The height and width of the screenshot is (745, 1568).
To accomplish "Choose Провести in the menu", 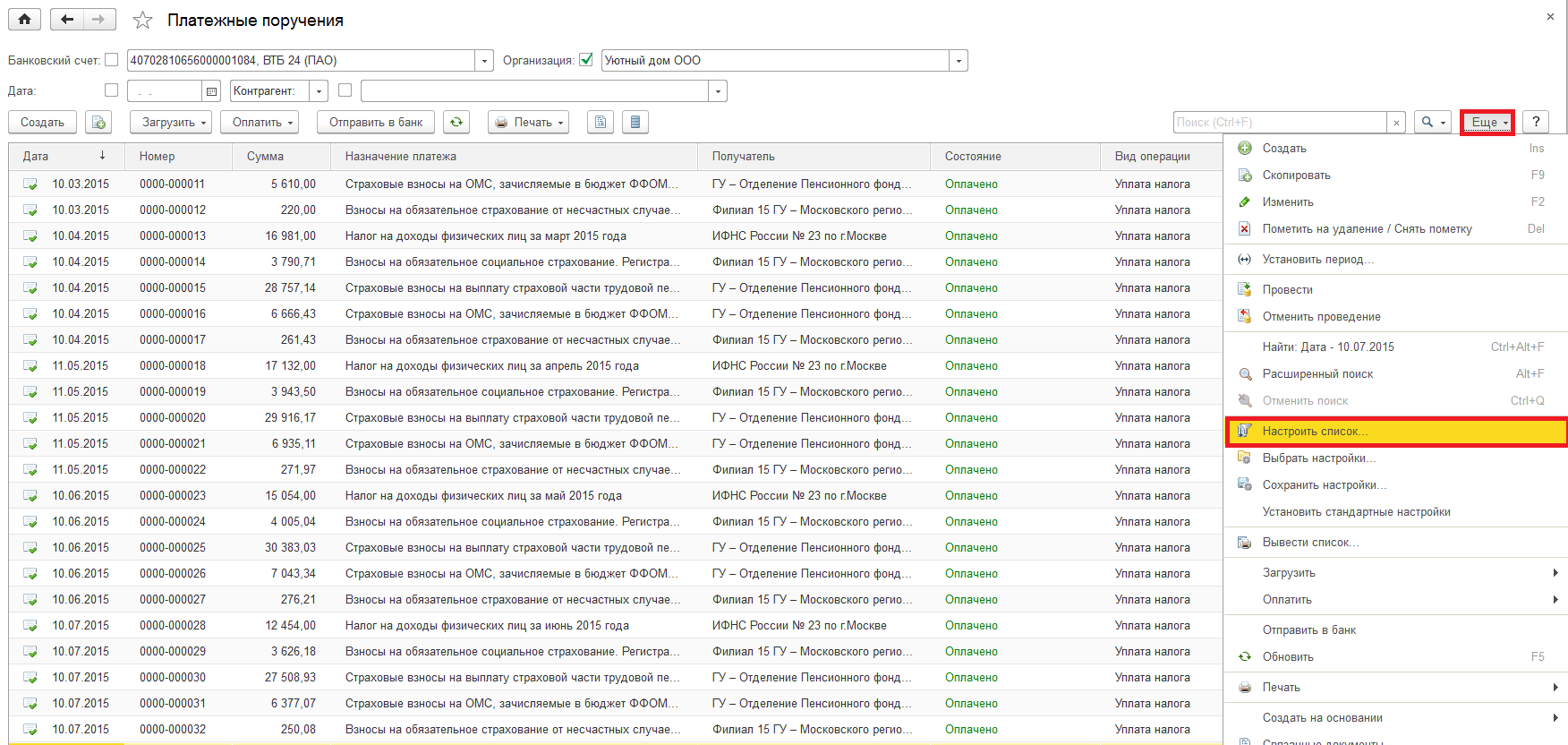I will point(1395,289).
